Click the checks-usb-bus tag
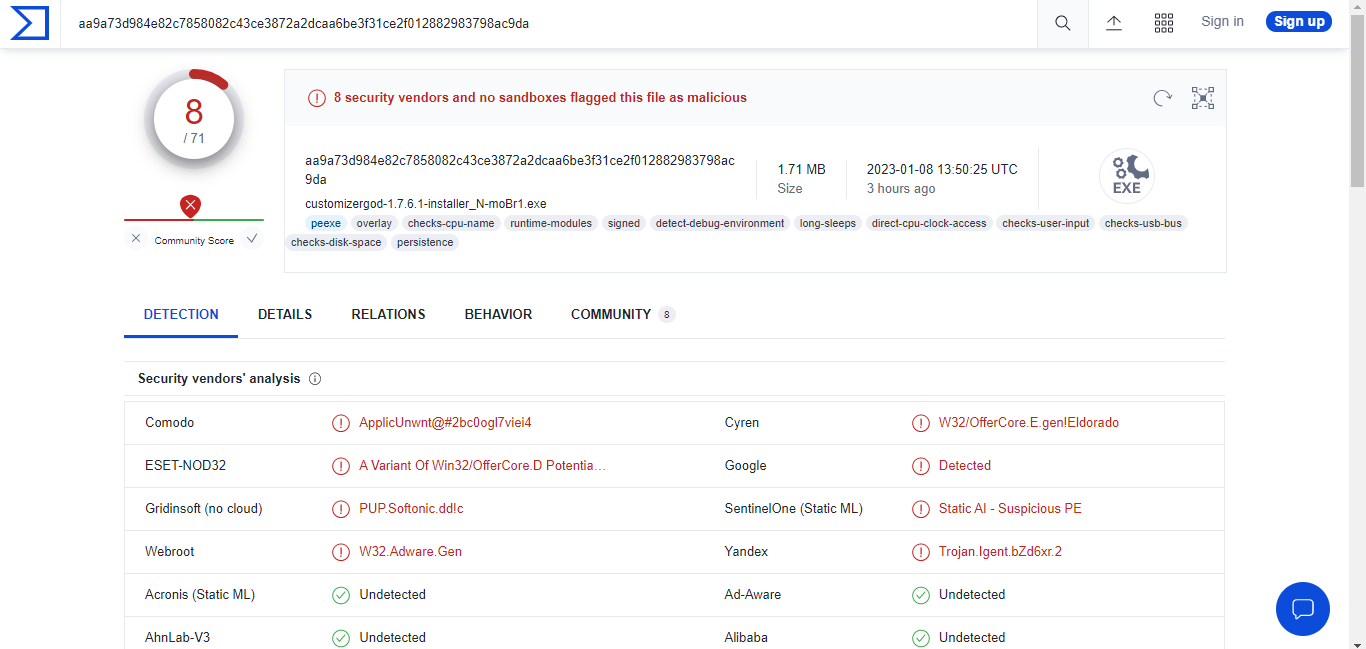Image resolution: width=1366 pixels, height=649 pixels. [1143, 223]
